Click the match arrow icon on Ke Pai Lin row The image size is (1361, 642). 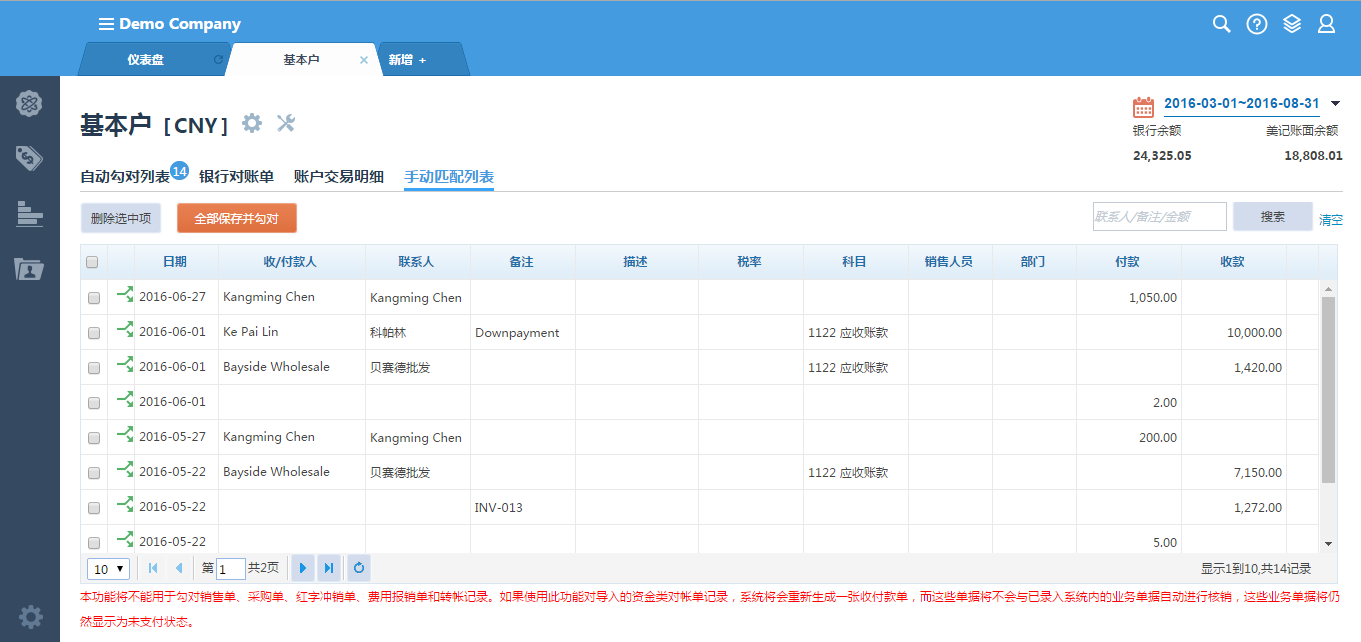point(125,330)
